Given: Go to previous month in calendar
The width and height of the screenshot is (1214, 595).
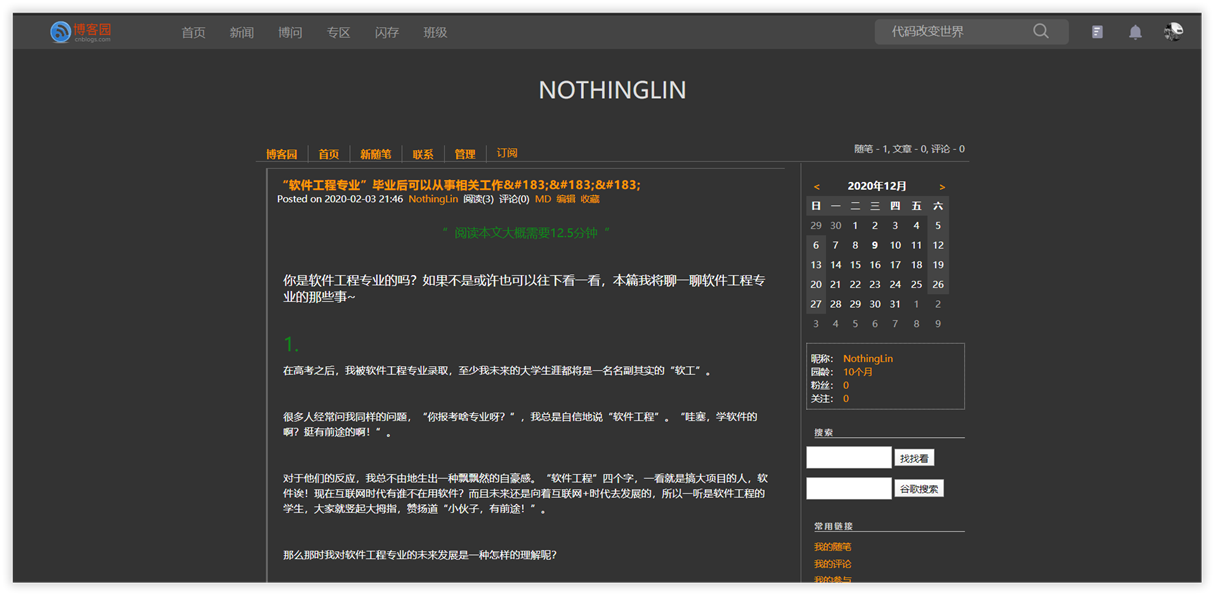Looking at the screenshot, I should click(816, 187).
